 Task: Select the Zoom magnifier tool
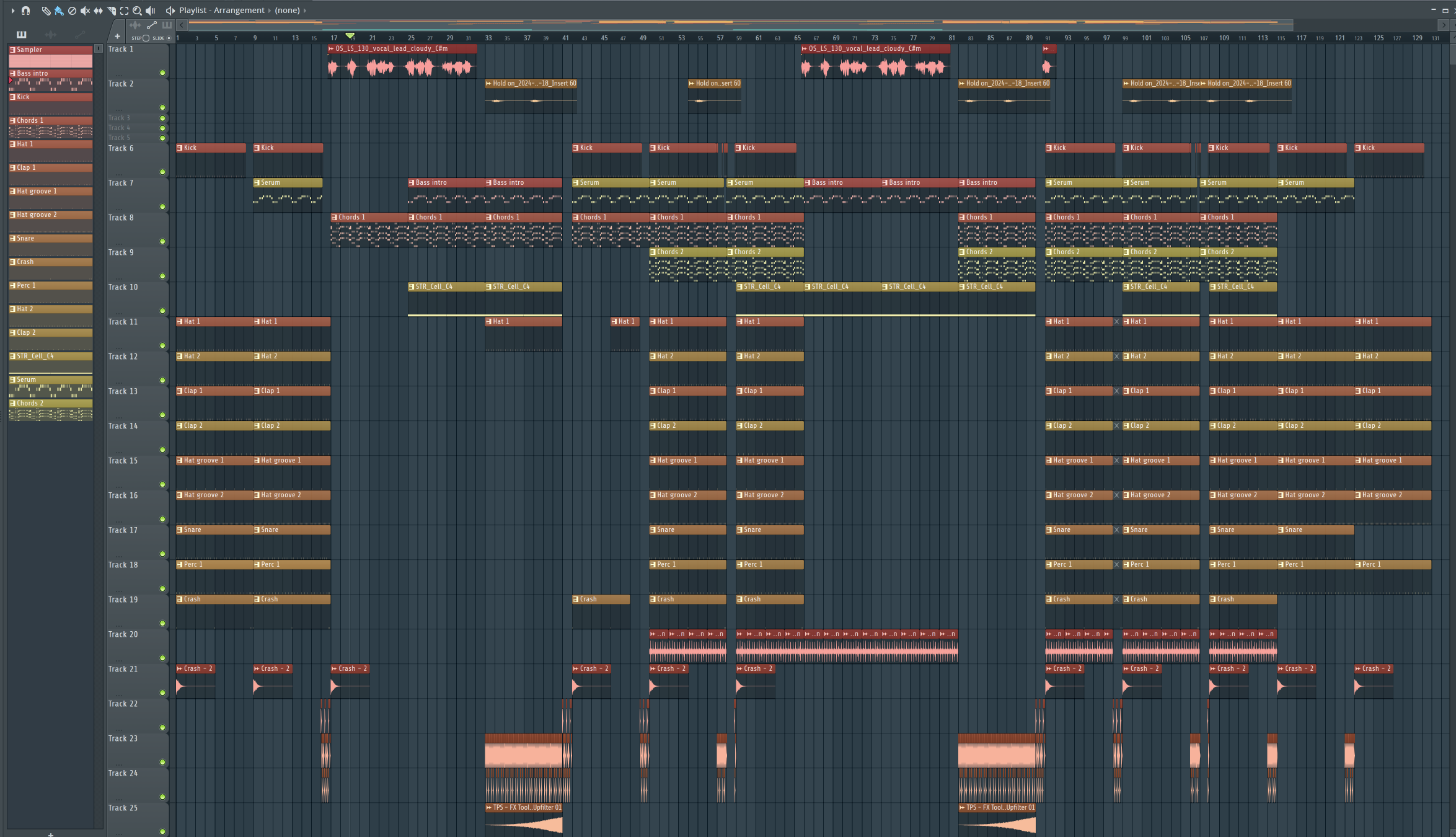pyautogui.click(x=137, y=11)
